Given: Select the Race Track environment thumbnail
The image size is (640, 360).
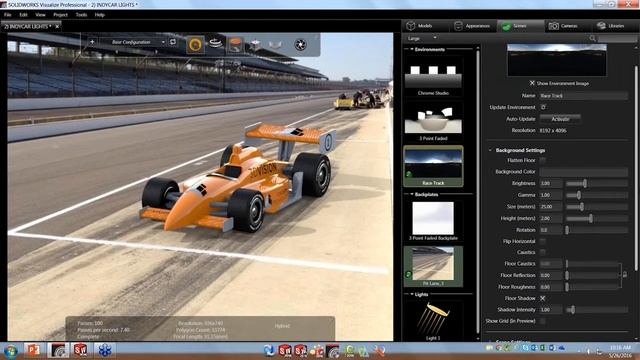Looking at the screenshot, I should pos(433,166).
